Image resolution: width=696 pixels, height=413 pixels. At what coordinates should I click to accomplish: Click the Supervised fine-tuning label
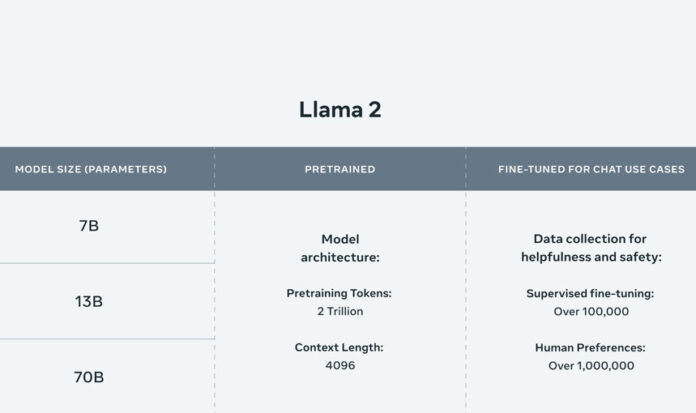(590, 294)
